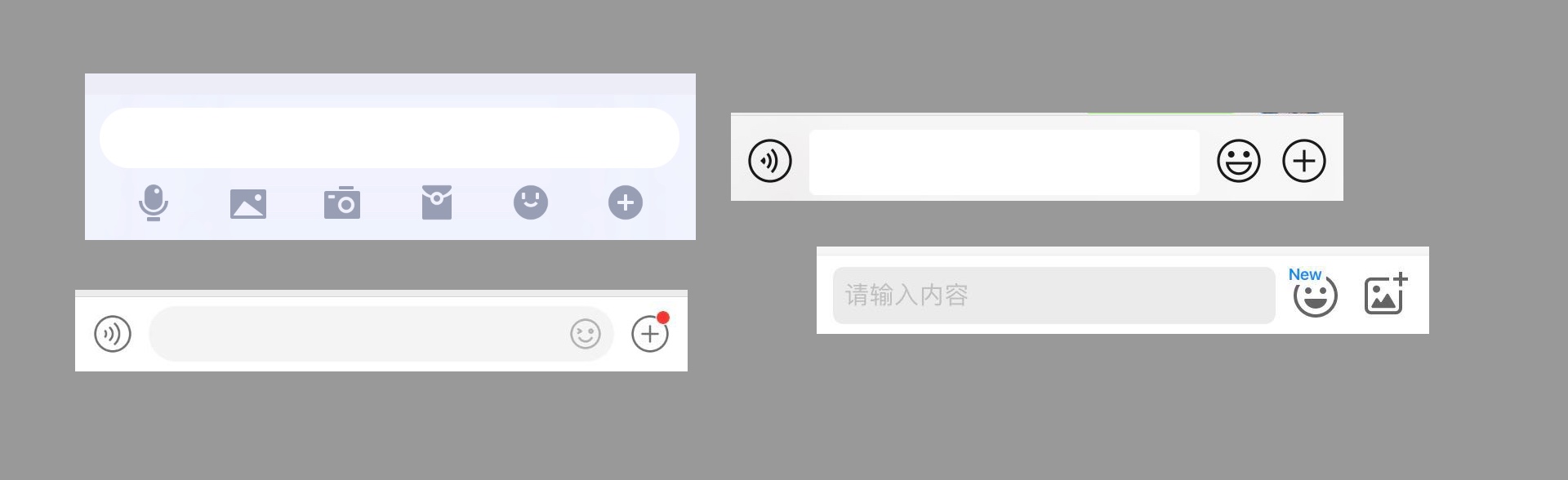Open the photo gallery icon in lavender toolbar
1568x480 pixels.
pyautogui.click(x=248, y=203)
